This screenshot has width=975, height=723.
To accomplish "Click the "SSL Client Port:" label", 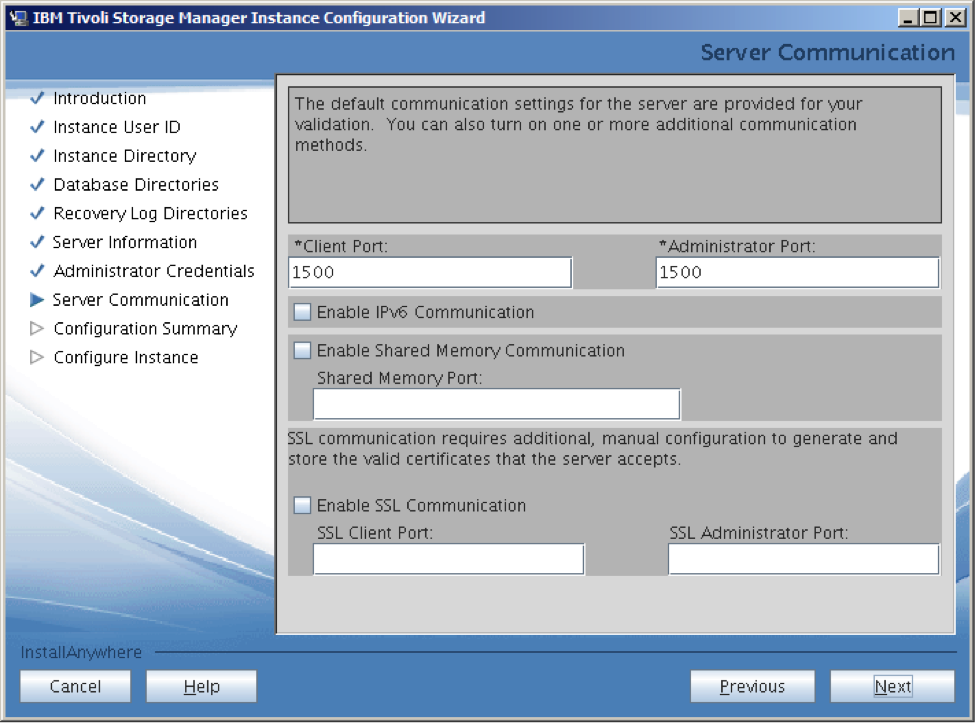I will 375,533.
